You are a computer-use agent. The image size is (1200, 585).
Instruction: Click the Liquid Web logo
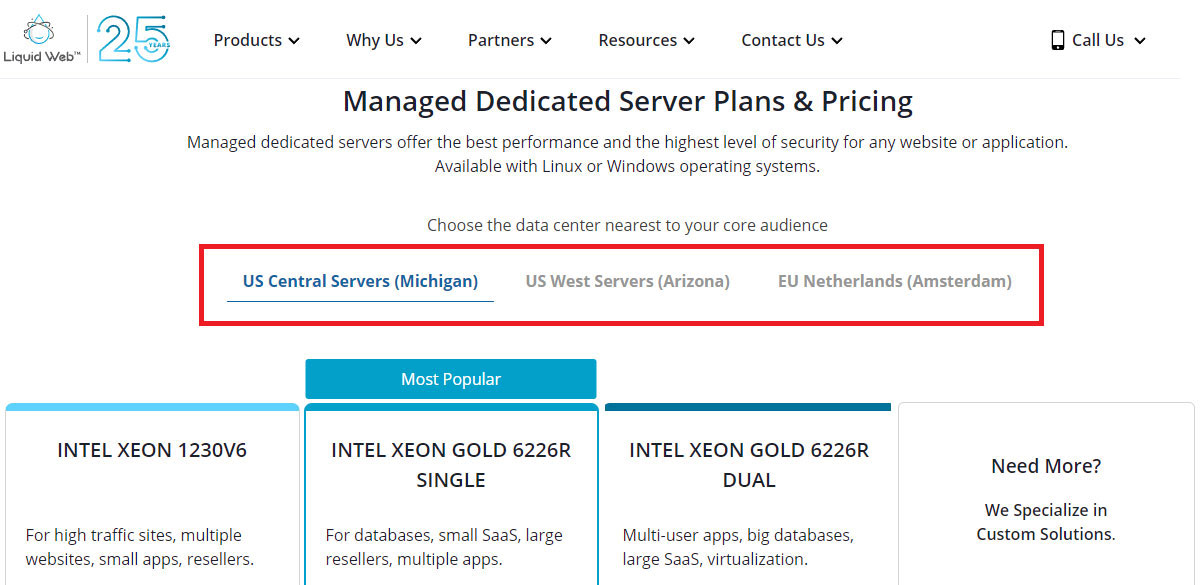pos(41,39)
